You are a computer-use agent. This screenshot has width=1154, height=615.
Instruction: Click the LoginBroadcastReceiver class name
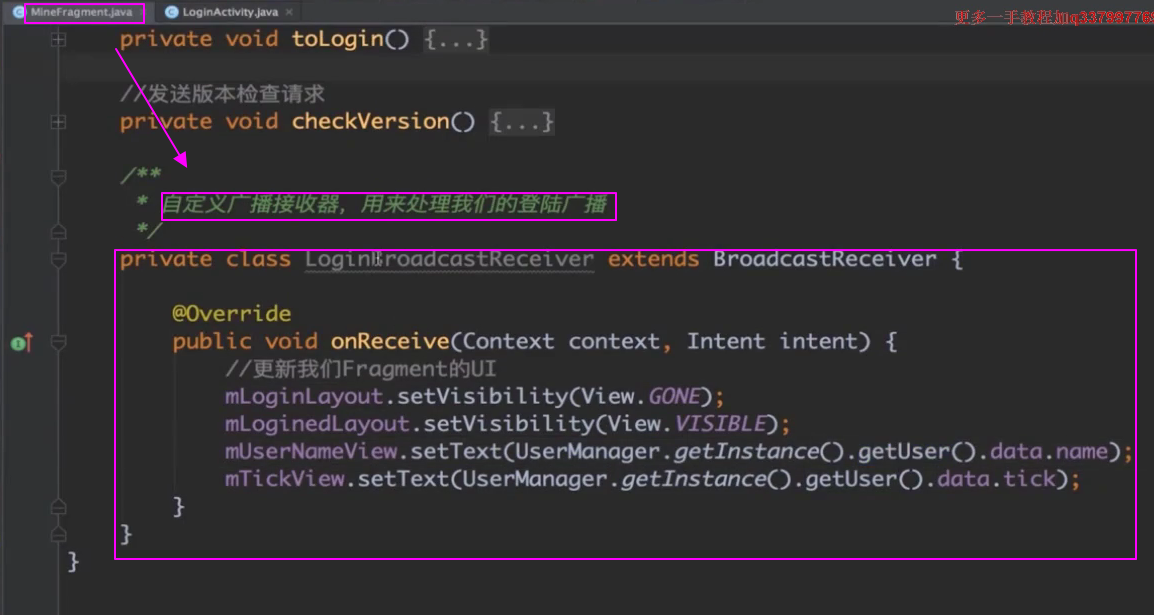[x=450, y=259]
